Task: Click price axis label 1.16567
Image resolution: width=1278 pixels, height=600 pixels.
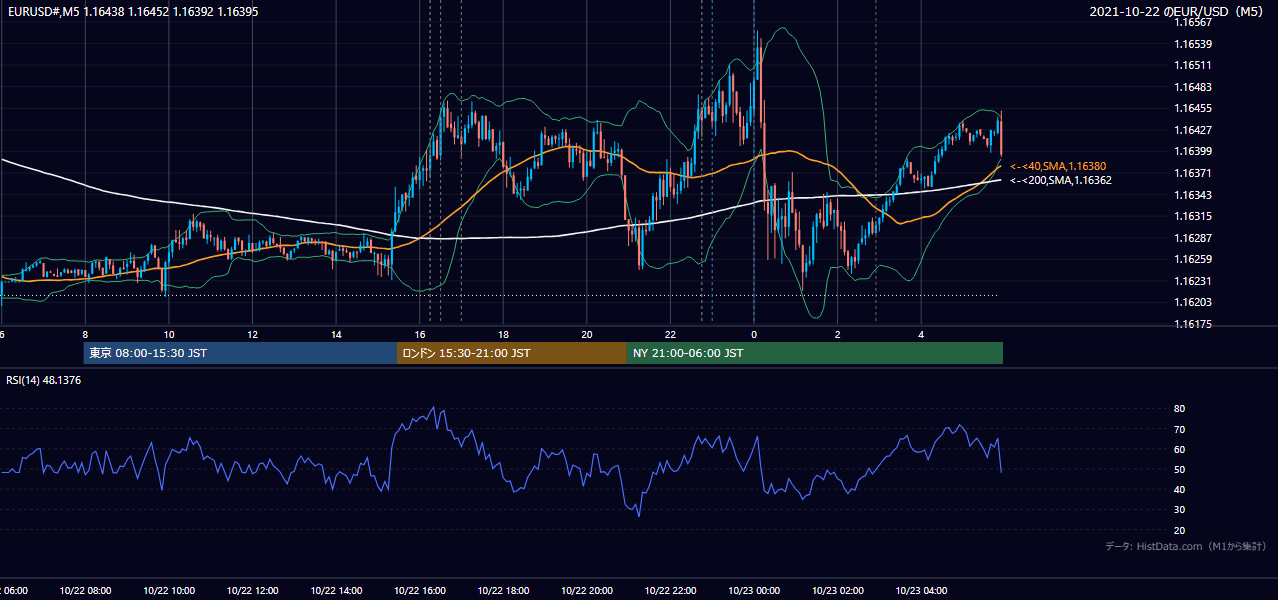Action: (1193, 23)
